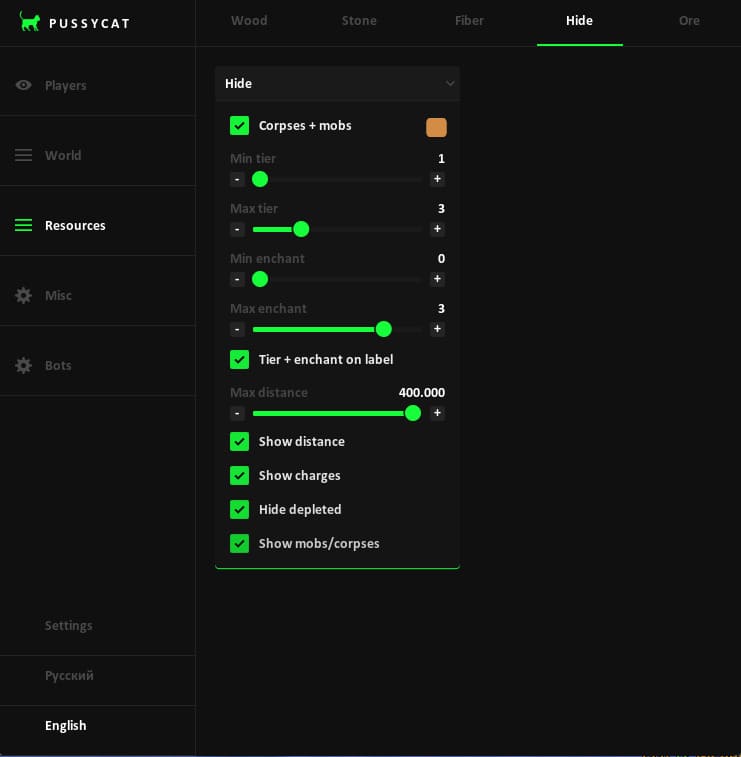Increase Min tier with plus button
This screenshot has height=757, width=741.
[437, 179]
